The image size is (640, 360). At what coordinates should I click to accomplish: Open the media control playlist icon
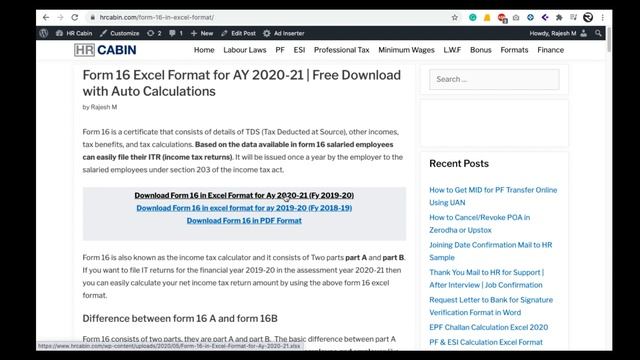point(573,18)
